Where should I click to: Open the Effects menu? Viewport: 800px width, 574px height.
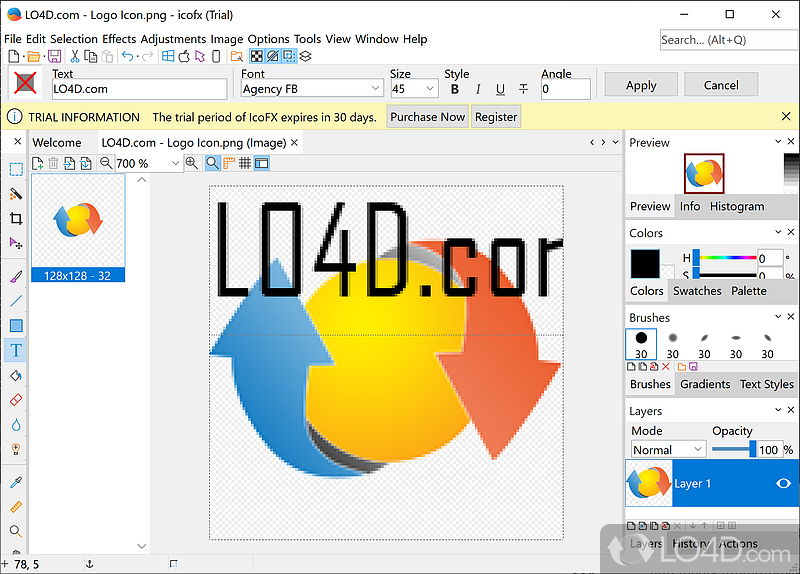pos(119,39)
